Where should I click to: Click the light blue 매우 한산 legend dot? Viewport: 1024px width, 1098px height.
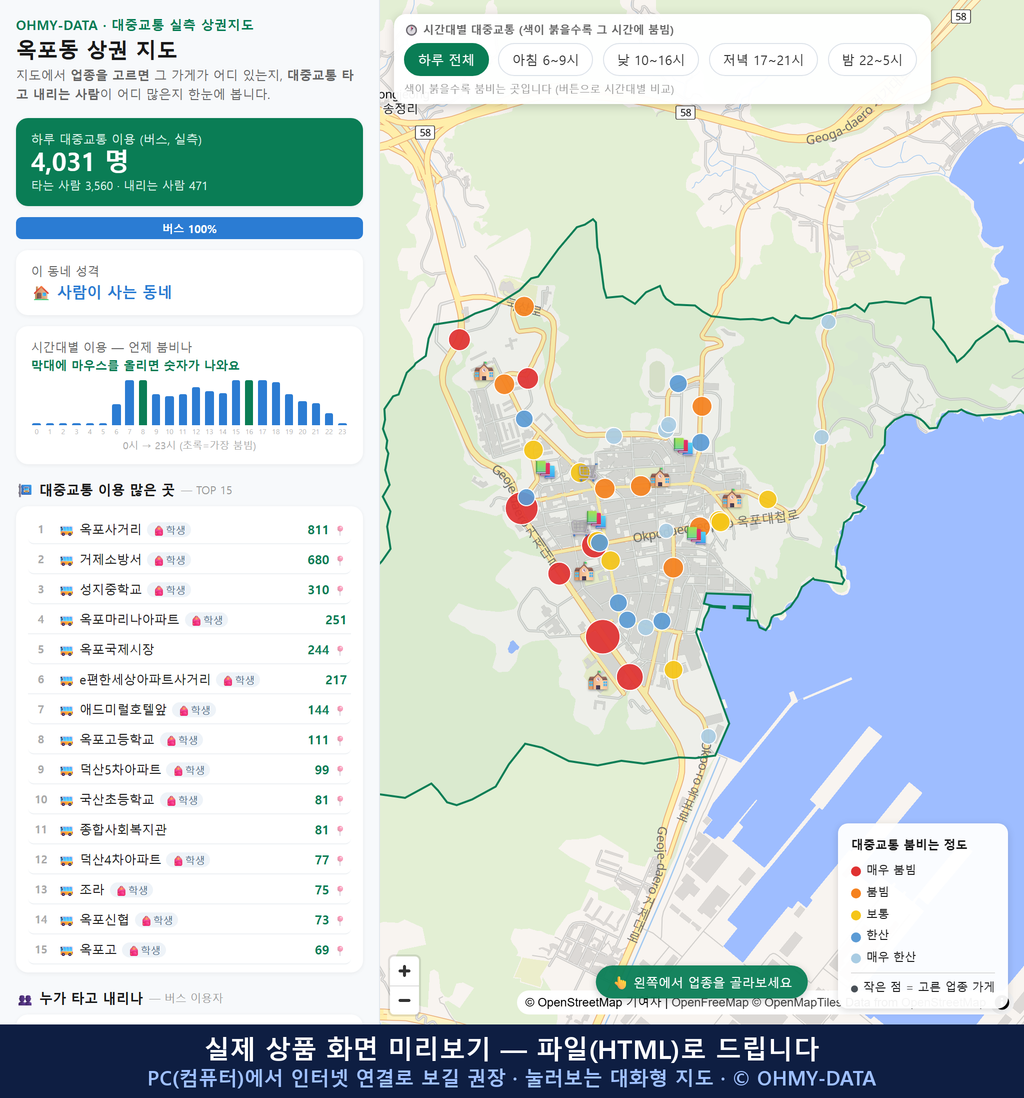[x=855, y=959]
